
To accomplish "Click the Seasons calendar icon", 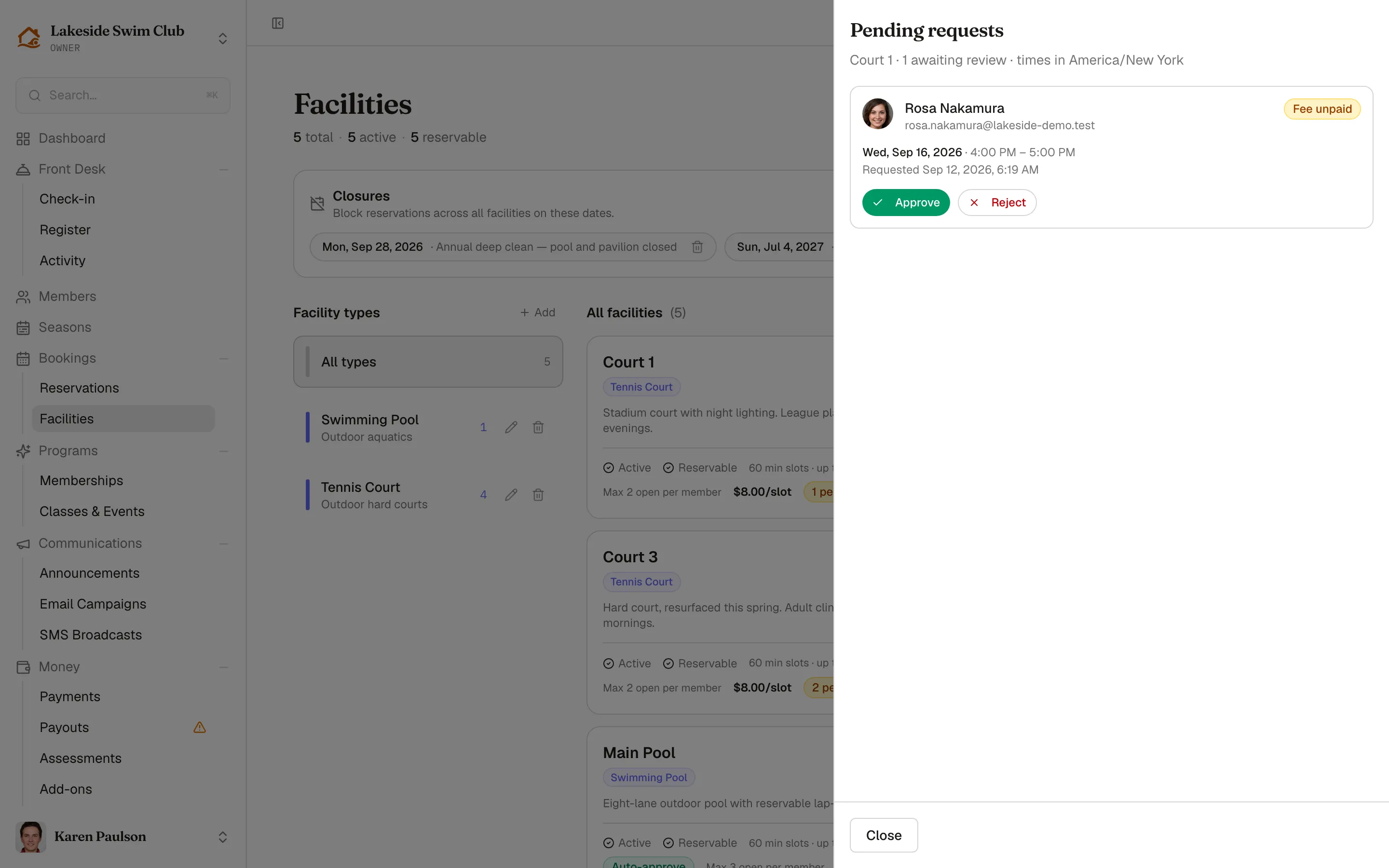I will 23,328.
